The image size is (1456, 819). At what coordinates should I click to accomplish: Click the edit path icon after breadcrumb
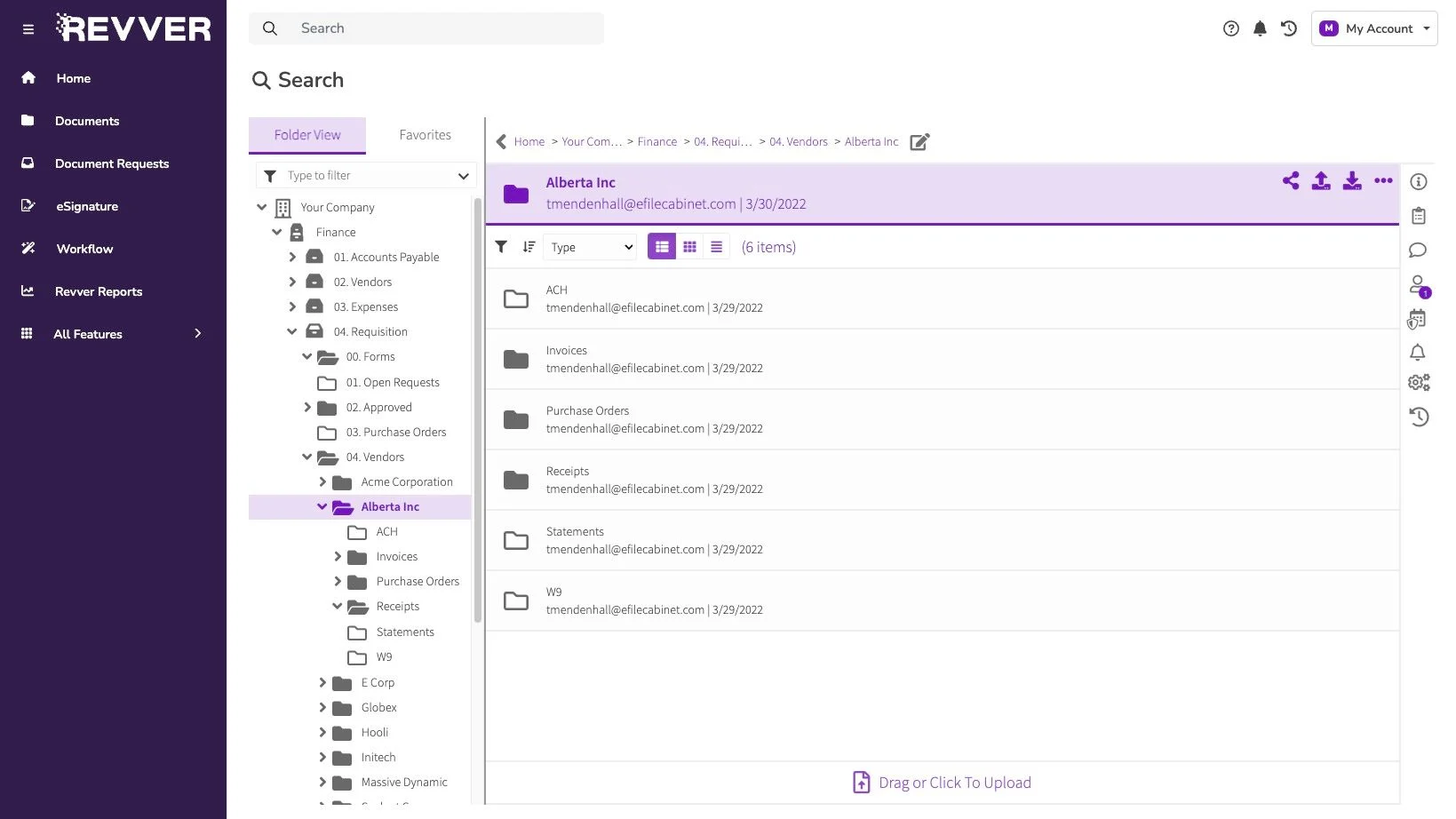[x=919, y=142]
